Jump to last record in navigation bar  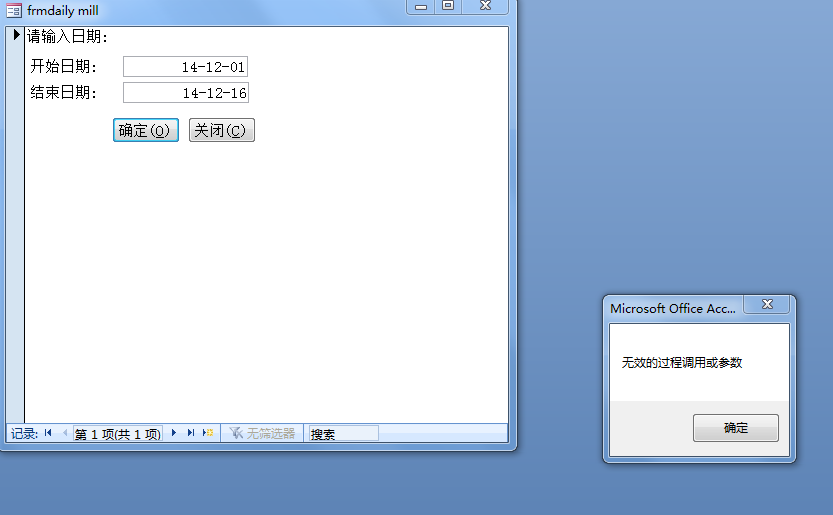tap(190, 433)
